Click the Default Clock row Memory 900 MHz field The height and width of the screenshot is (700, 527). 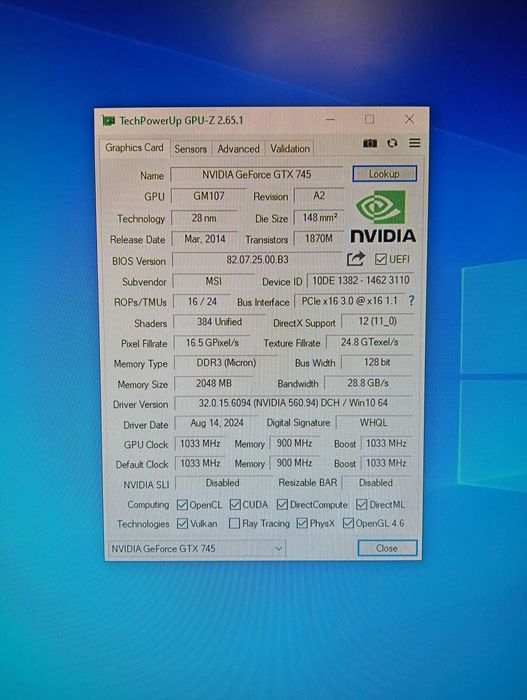(294, 463)
